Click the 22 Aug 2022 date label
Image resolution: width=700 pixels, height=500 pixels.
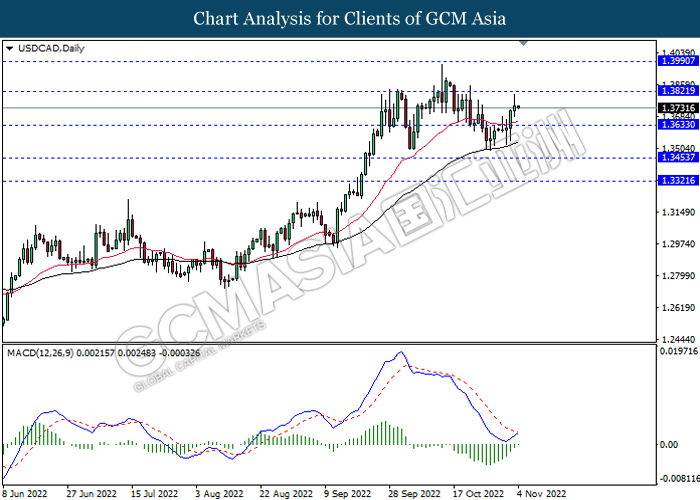click(x=286, y=494)
